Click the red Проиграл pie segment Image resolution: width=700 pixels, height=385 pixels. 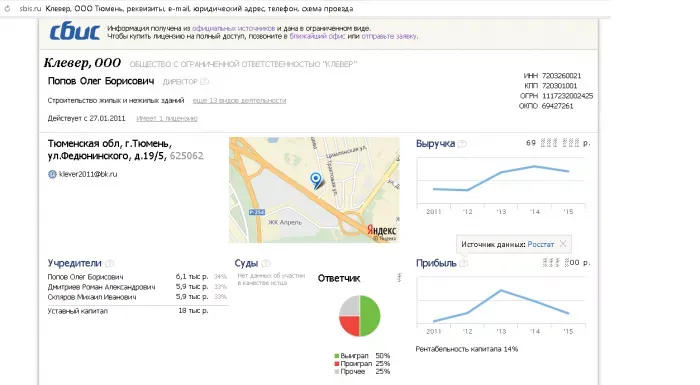[349, 326]
